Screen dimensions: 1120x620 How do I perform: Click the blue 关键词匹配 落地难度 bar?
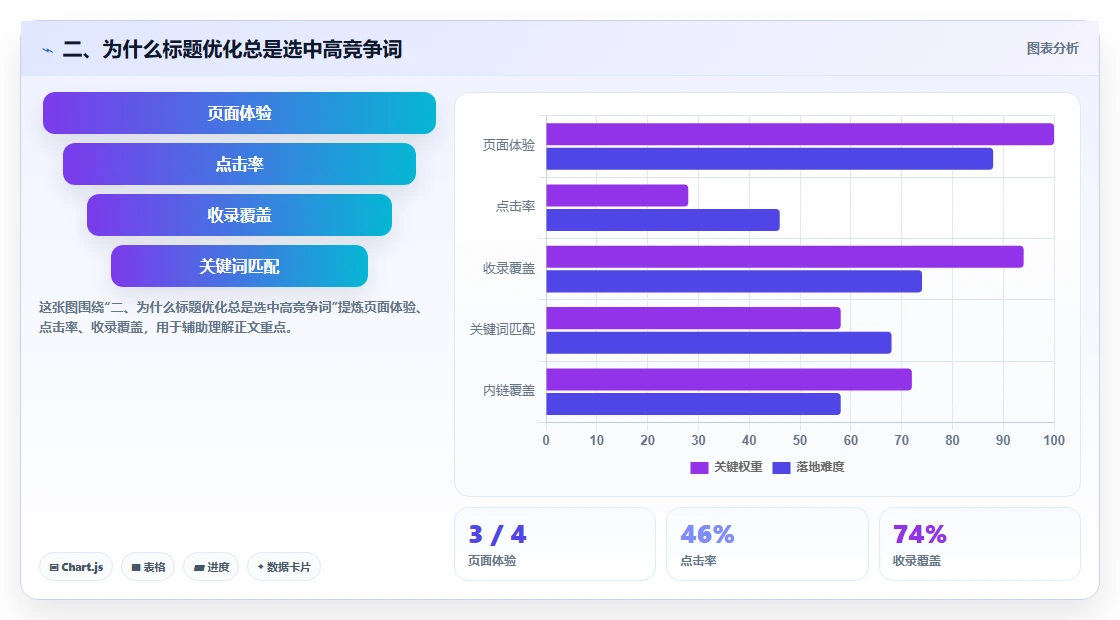[x=719, y=343]
